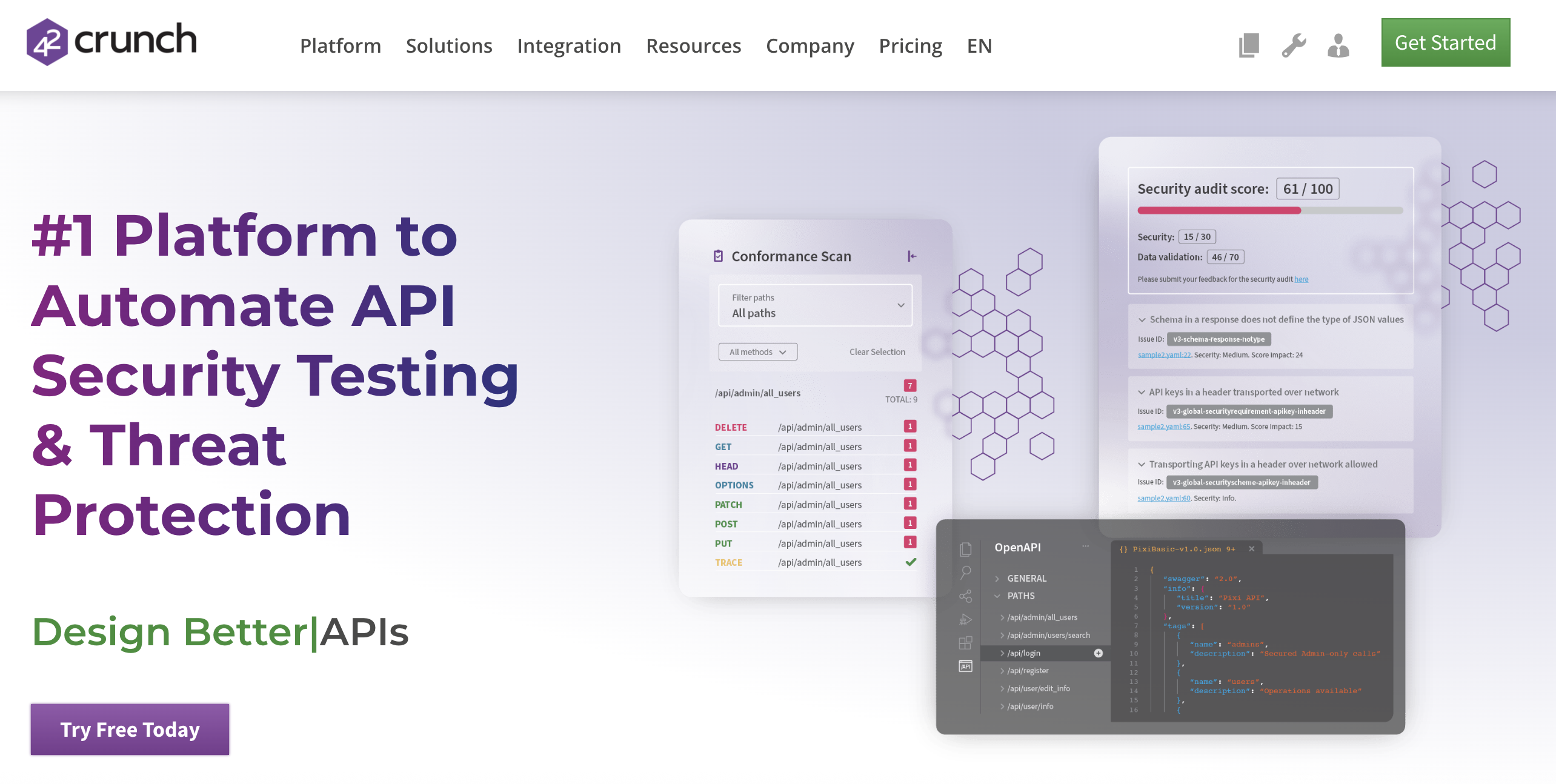Collapse Transporting API keys in header issue
The height and width of the screenshot is (784, 1556).
(1142, 464)
